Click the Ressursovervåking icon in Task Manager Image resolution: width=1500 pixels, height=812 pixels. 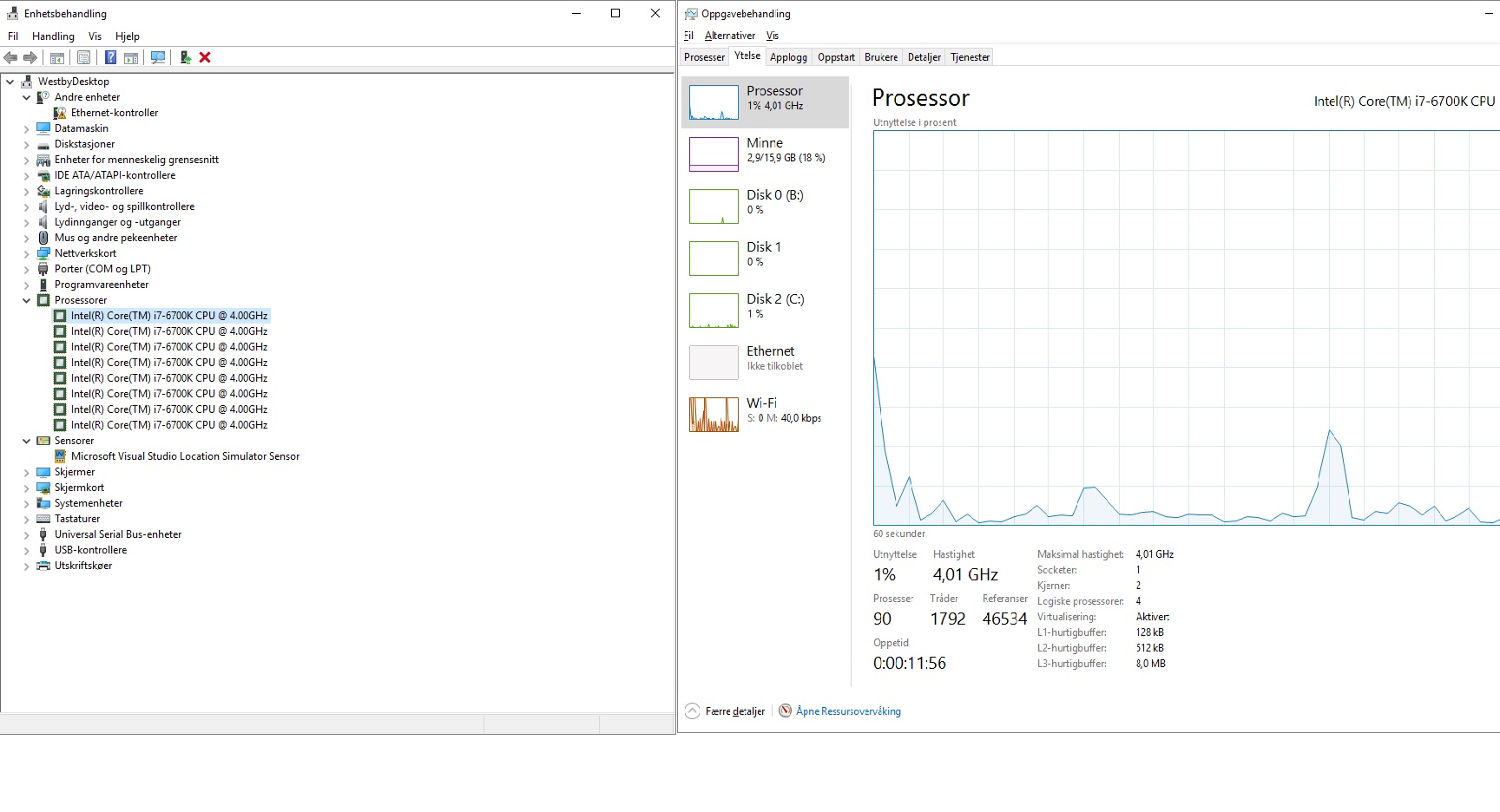(x=786, y=710)
